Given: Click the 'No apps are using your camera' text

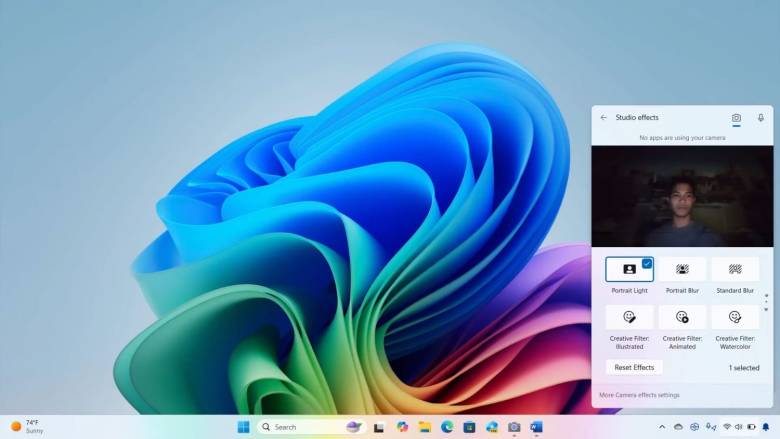Looking at the screenshot, I should (682, 138).
